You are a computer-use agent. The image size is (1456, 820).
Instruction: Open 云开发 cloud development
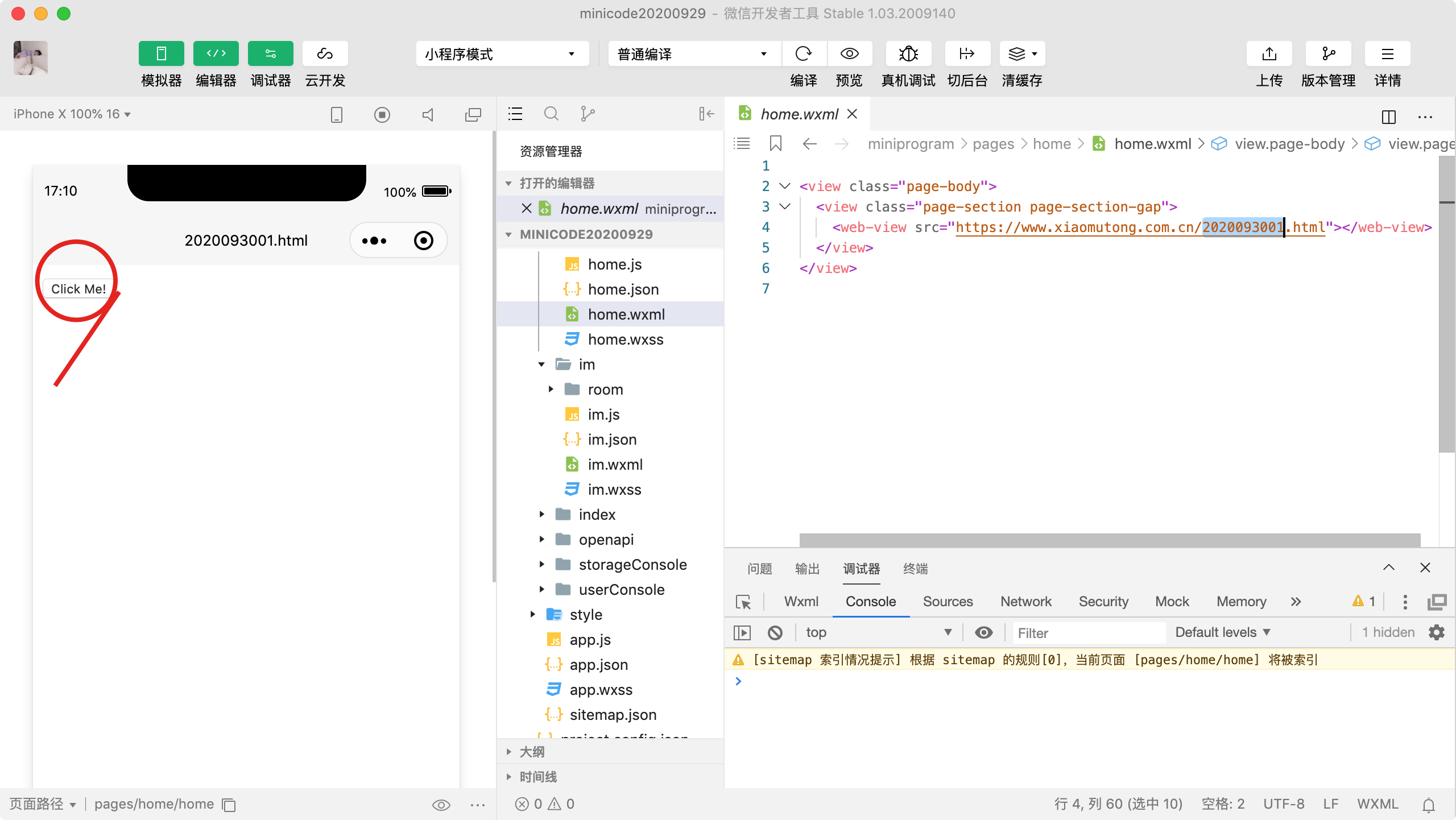325,53
